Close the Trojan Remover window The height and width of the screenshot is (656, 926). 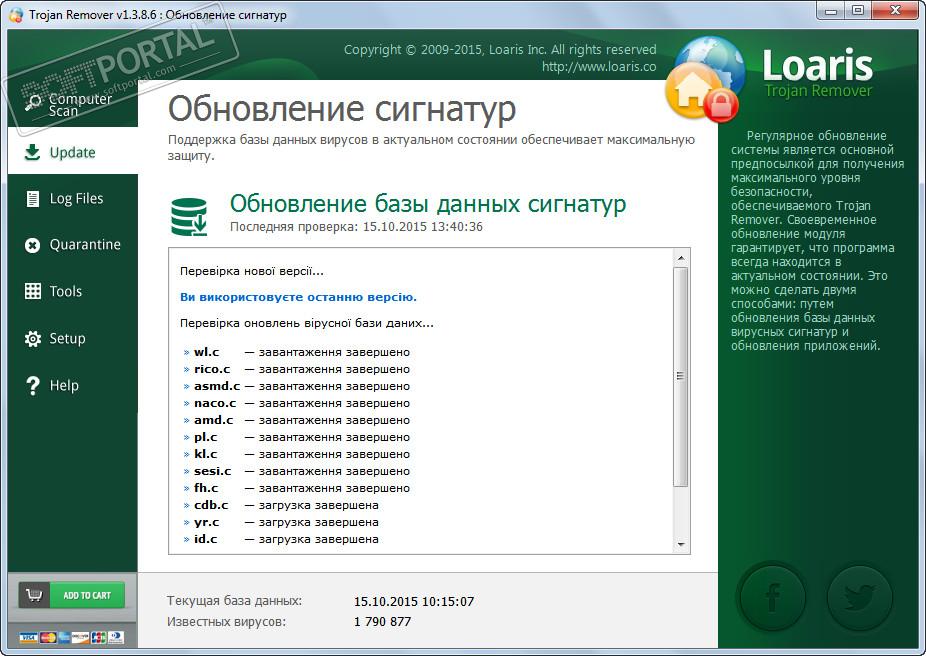895,11
